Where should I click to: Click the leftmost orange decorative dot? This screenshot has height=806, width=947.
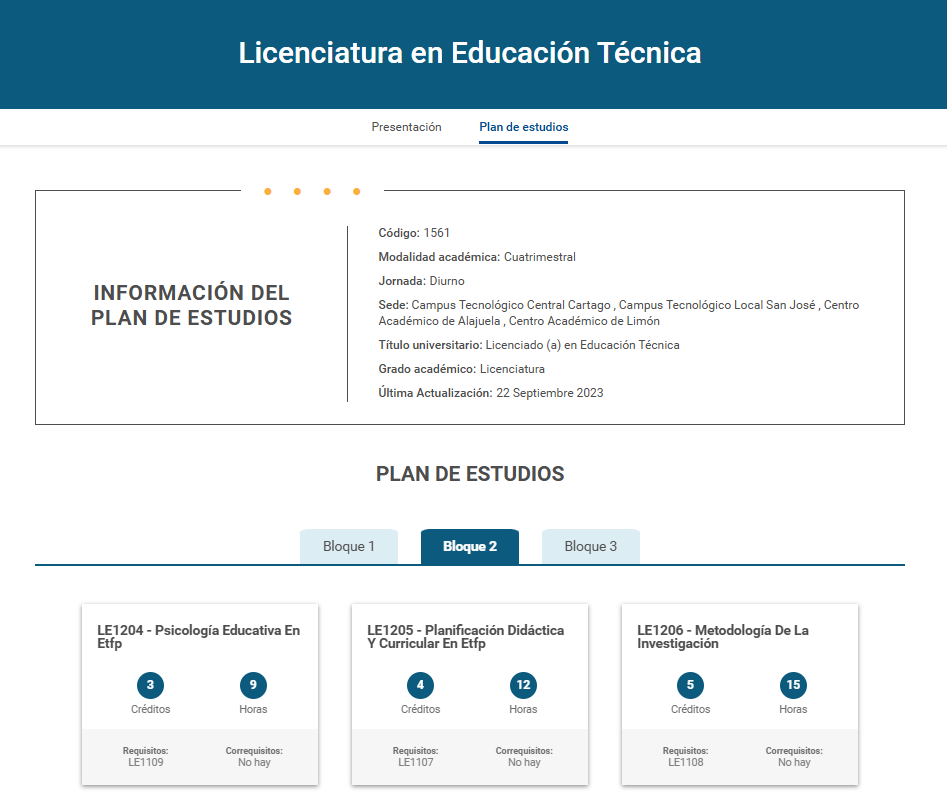(267, 191)
